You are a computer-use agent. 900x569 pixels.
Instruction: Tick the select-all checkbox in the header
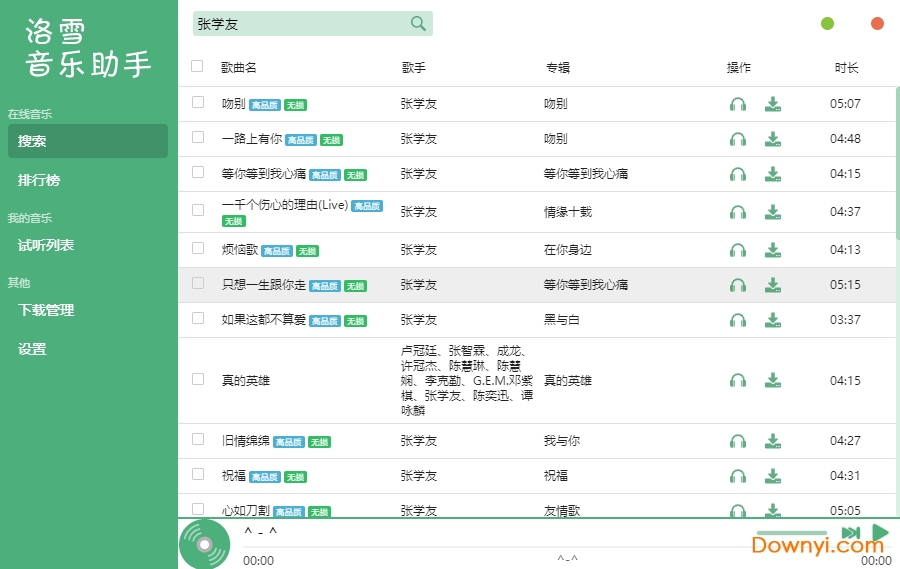pos(197,67)
